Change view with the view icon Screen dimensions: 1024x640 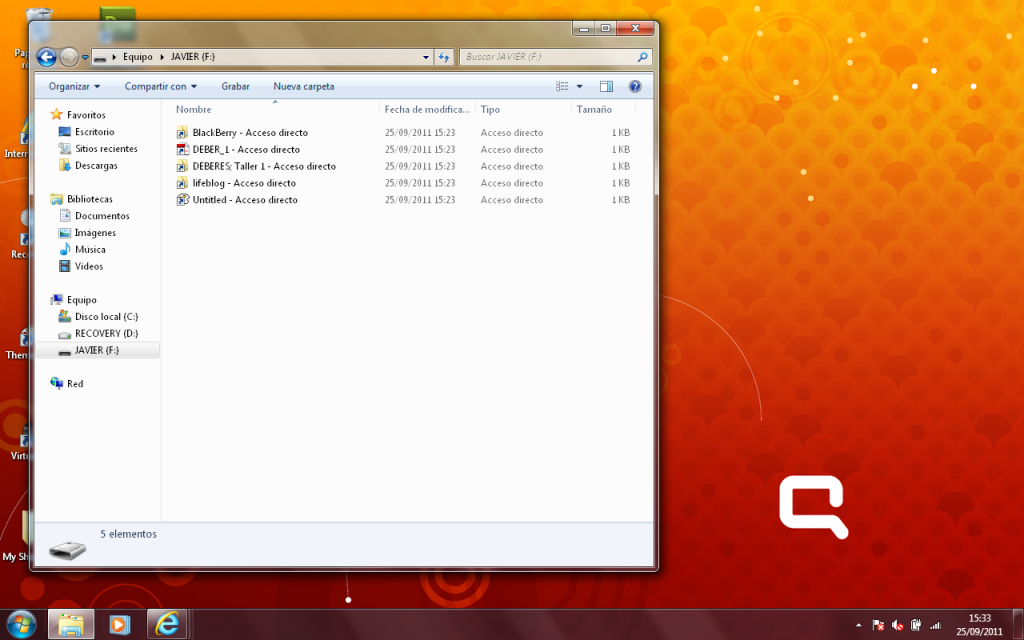point(562,86)
